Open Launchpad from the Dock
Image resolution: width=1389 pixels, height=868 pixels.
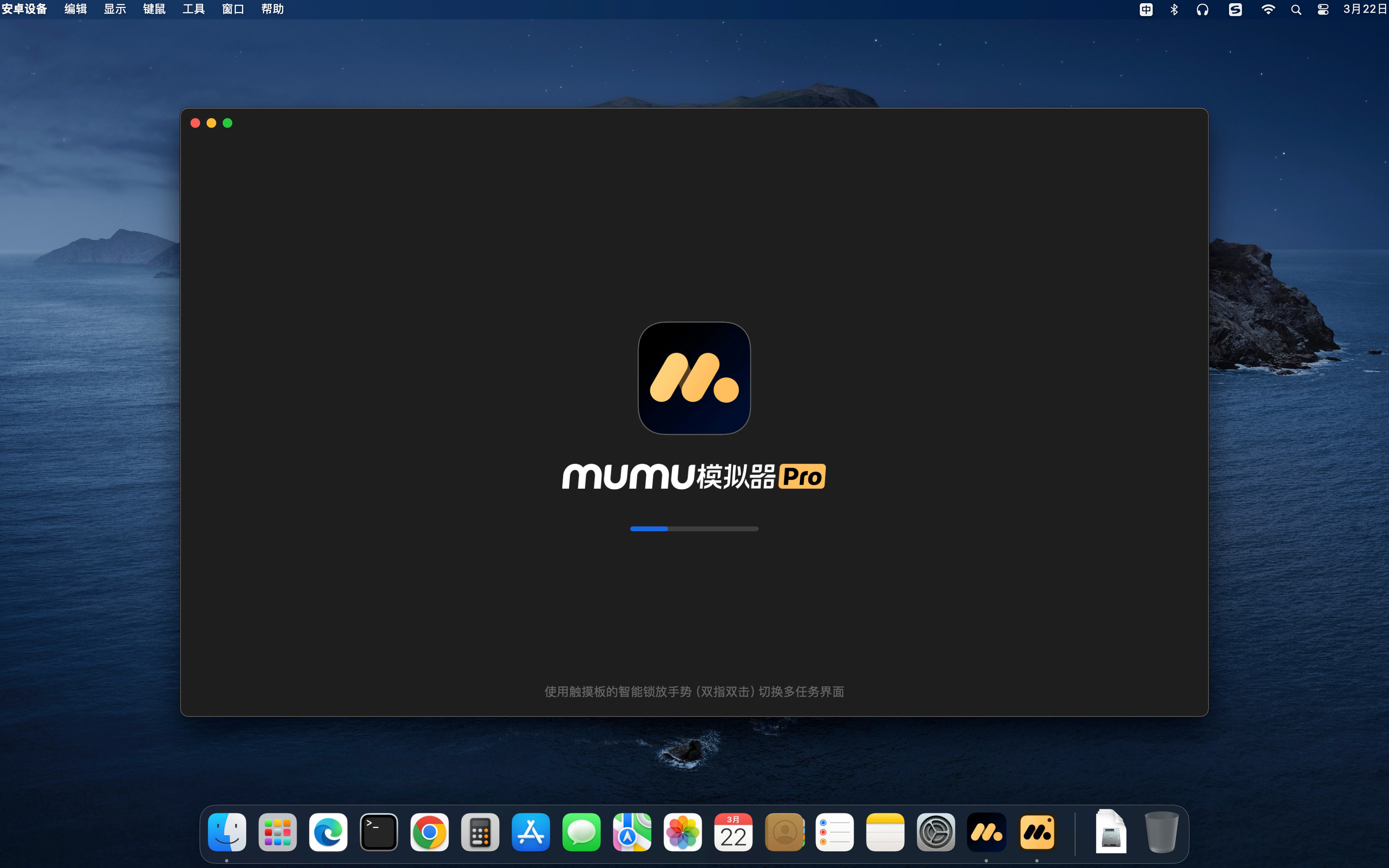(x=277, y=832)
